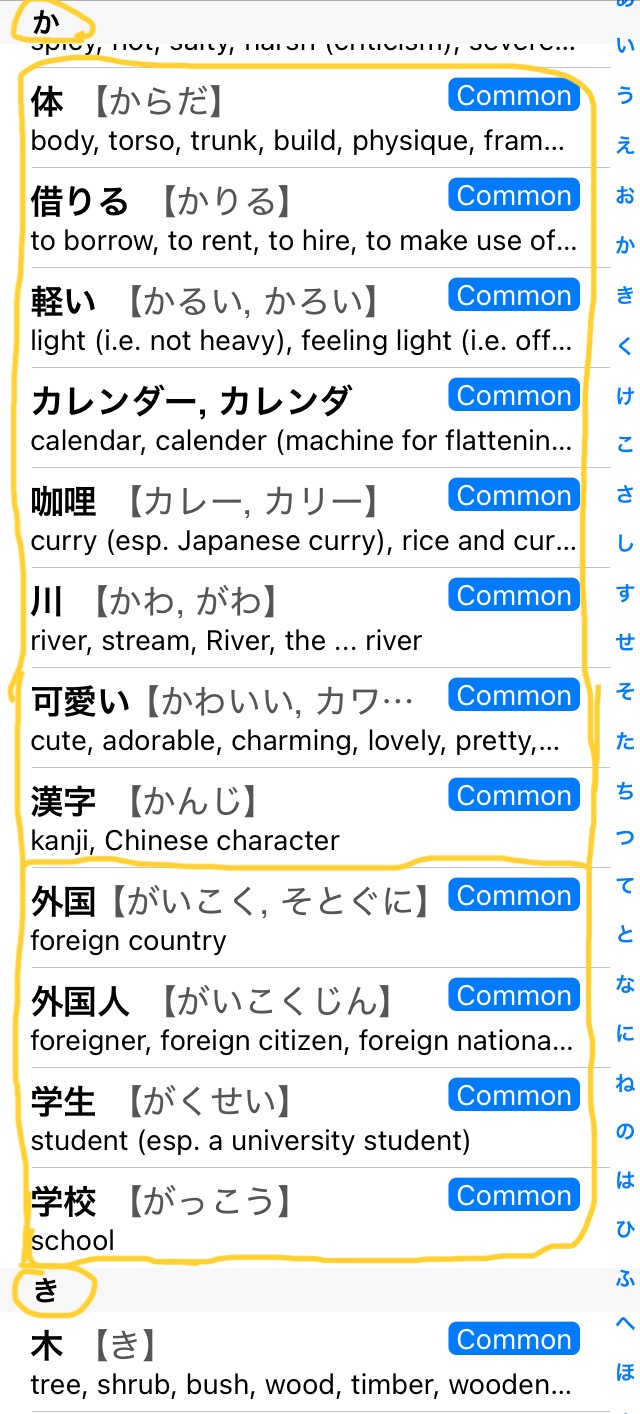Open the 木 tree entry
Screen dimensions: 640x1414
pos(300,1363)
